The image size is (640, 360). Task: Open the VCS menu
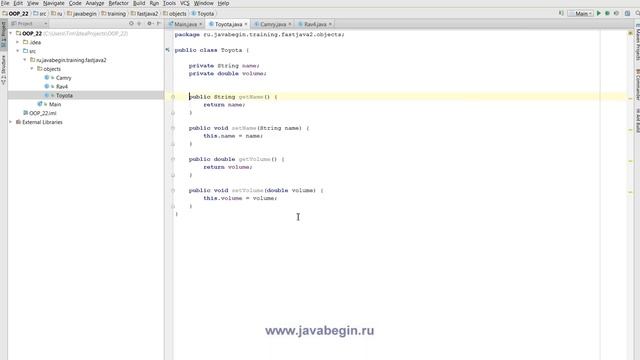pyautogui.click(x=184, y=3)
